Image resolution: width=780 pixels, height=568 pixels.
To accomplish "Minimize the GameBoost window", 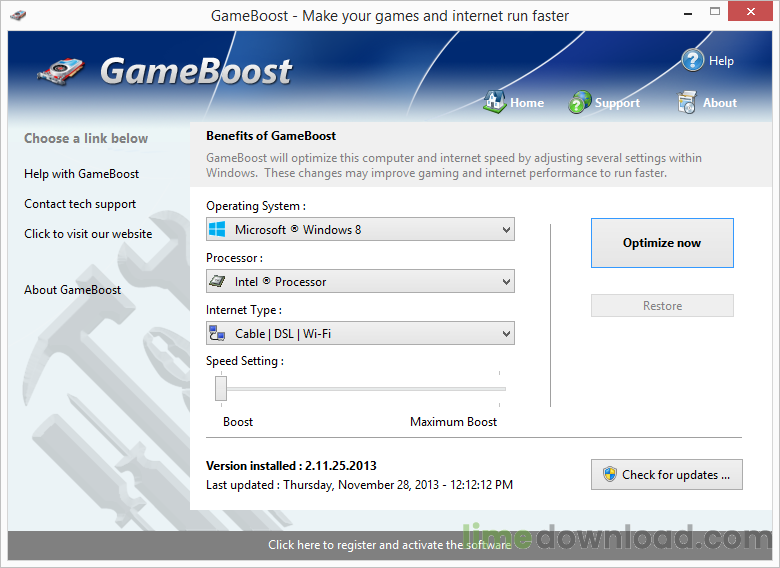I will point(688,12).
